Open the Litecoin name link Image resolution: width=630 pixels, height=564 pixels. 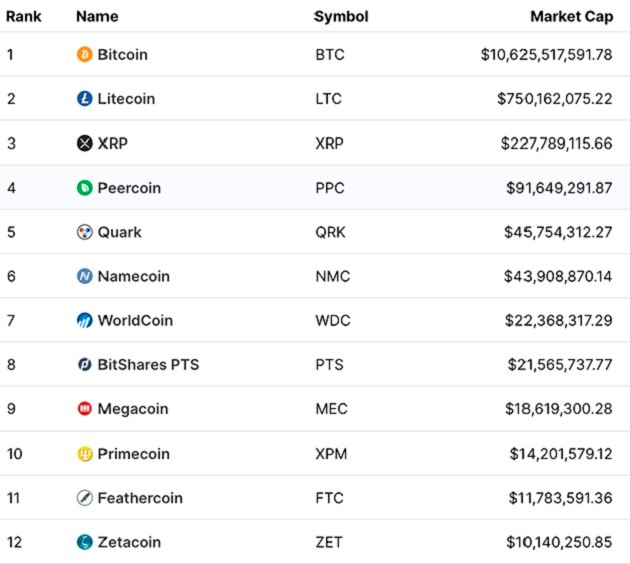point(126,99)
